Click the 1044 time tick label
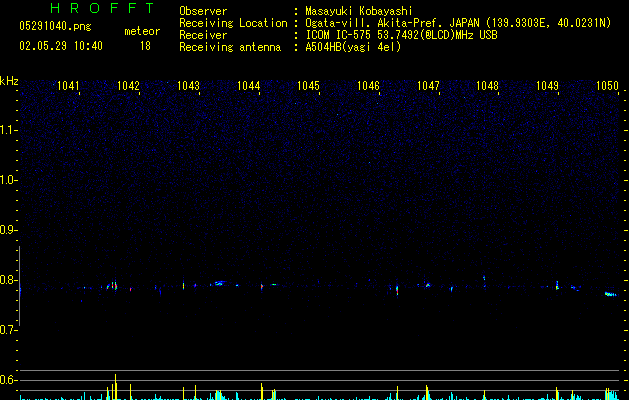This screenshot has height=400, width=629. coord(248,86)
